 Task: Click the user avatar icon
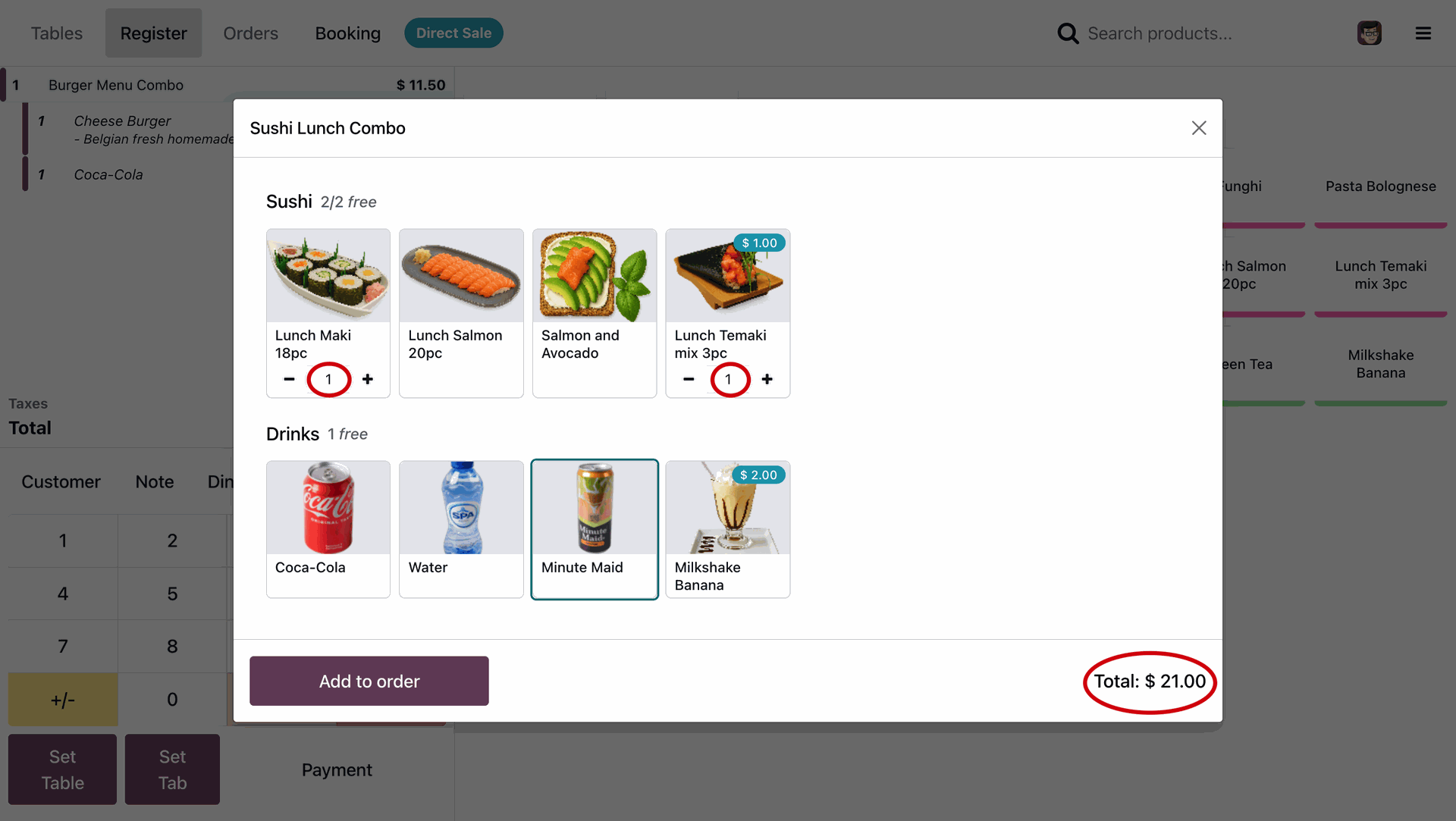[1369, 33]
